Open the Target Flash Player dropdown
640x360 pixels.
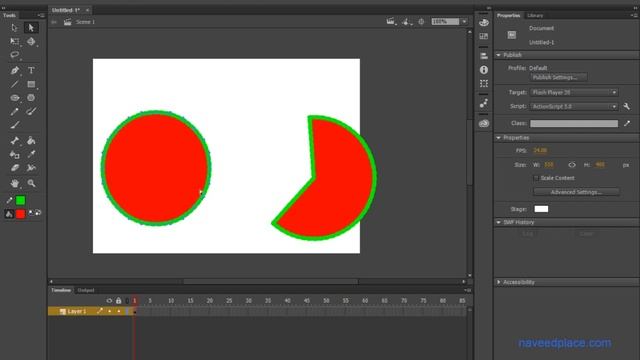point(574,93)
